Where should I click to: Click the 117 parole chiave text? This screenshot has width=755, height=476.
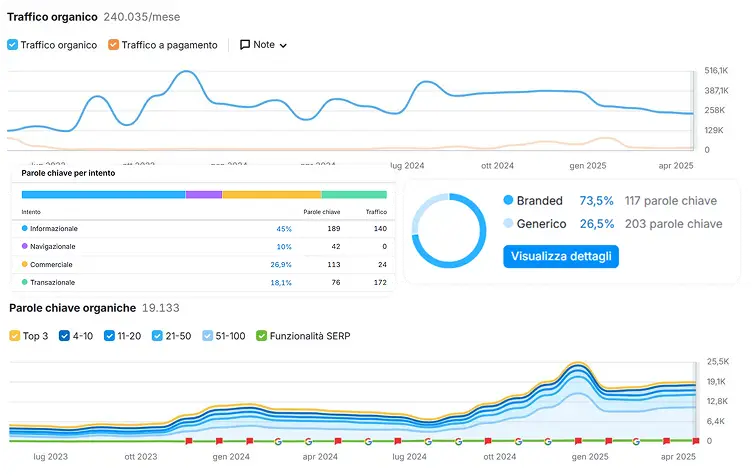(671, 201)
